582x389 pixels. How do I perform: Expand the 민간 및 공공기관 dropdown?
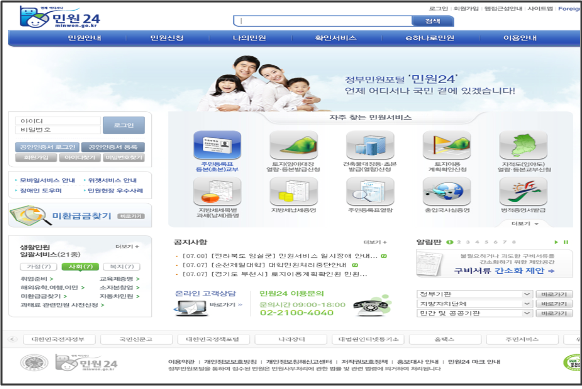526,313
